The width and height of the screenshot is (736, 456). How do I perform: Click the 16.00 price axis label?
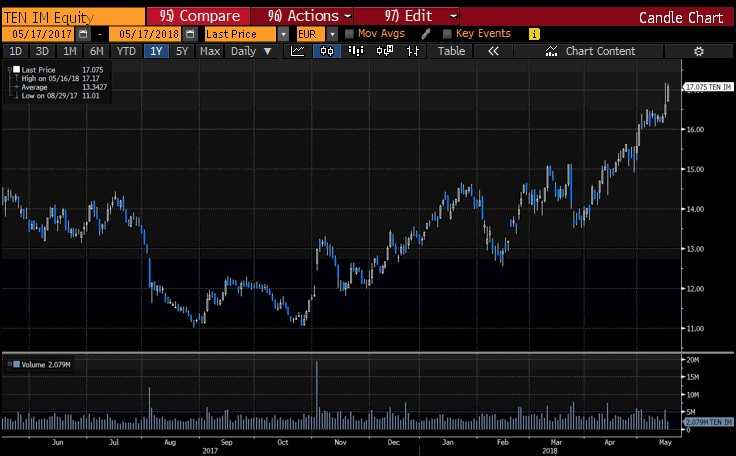[696, 129]
